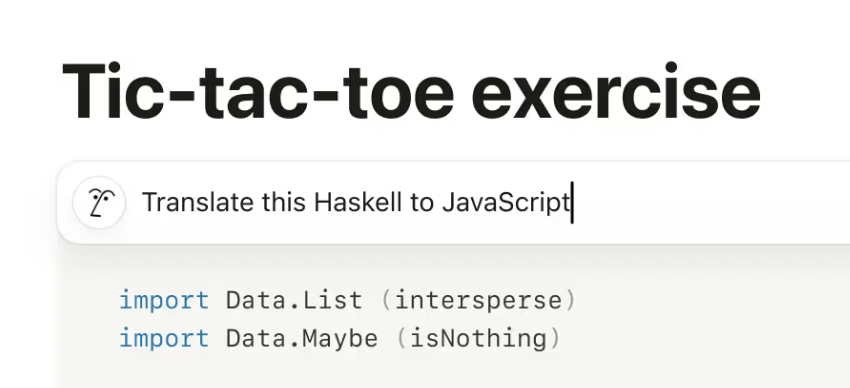Click the second 'import' keyword in code

click(x=164, y=339)
